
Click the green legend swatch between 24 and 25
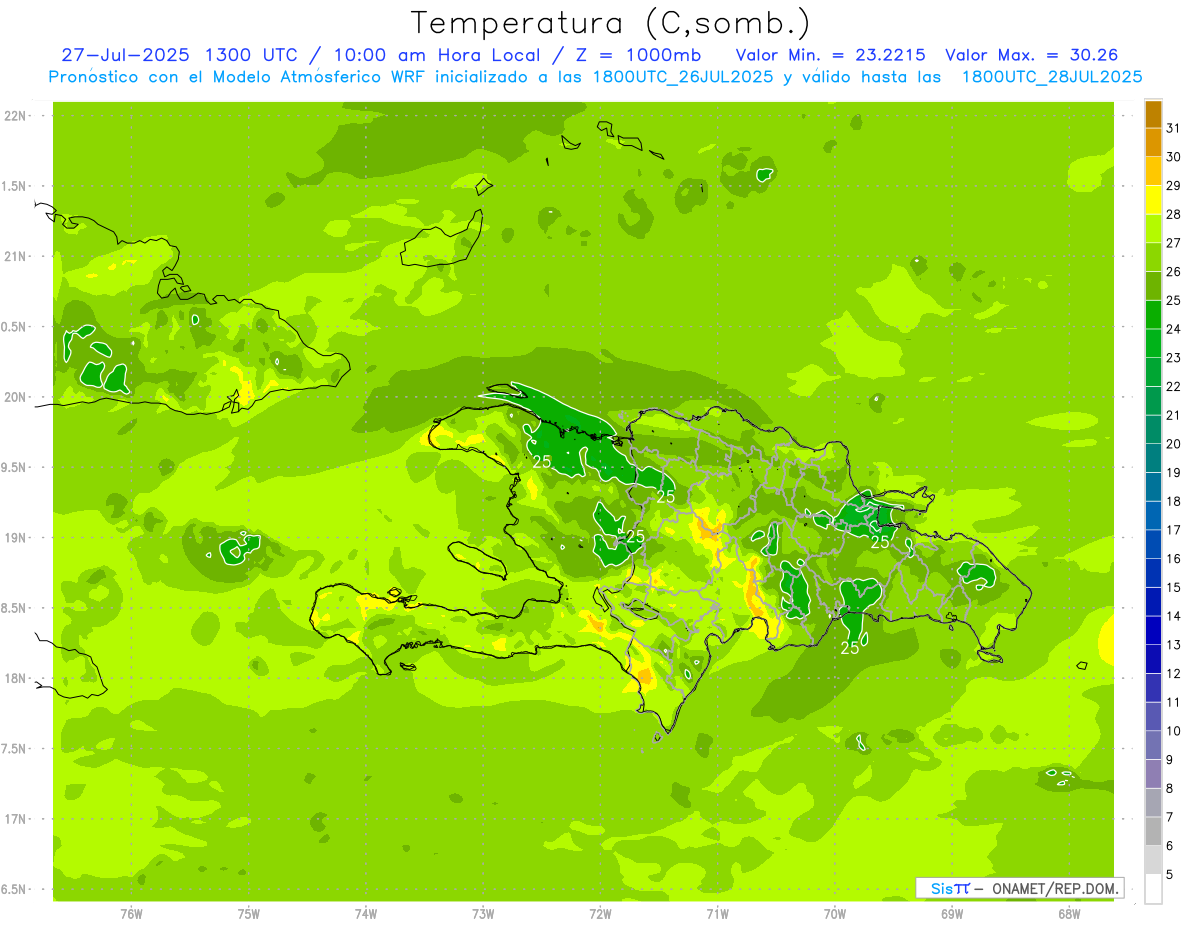[1153, 315]
